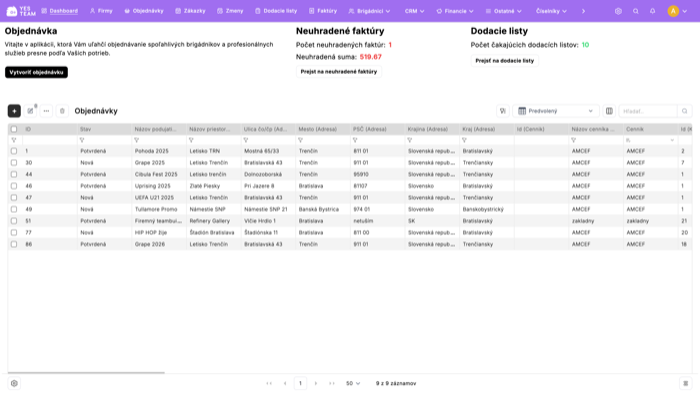Click the edit selected order icon

(30, 111)
